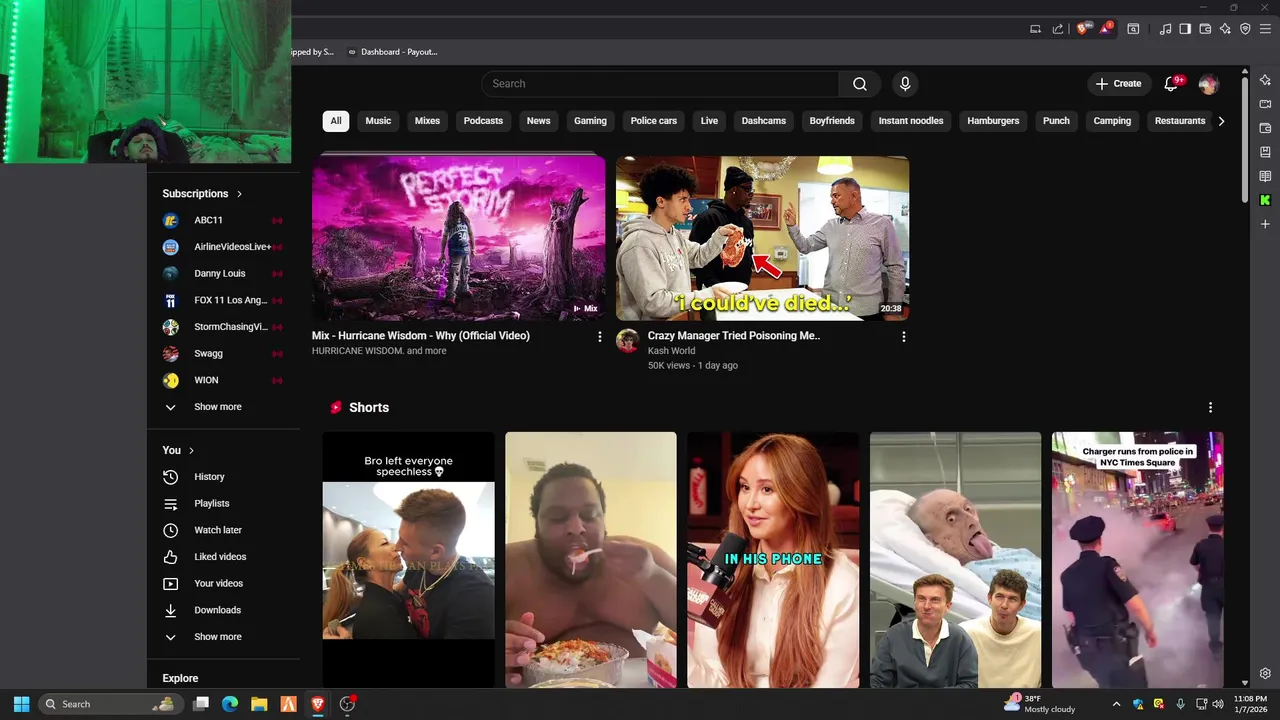Add a new item with sidebar plus icon
1280x720 pixels.
pyautogui.click(x=1265, y=224)
